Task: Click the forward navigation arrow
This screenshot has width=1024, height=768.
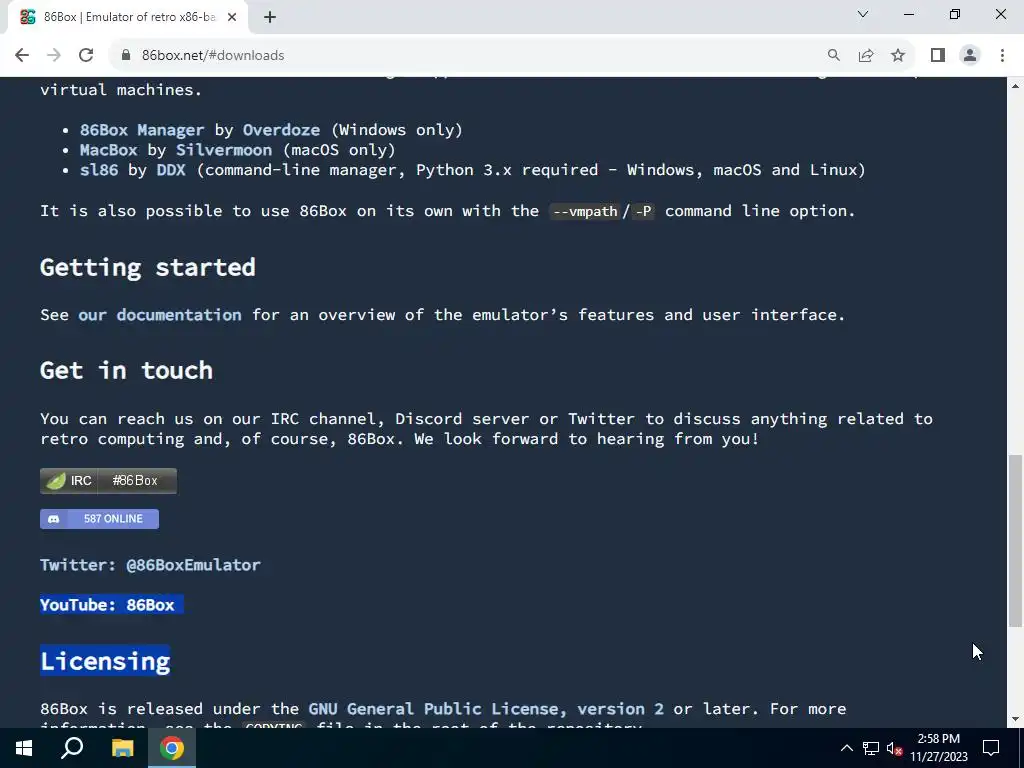Action: [x=54, y=55]
